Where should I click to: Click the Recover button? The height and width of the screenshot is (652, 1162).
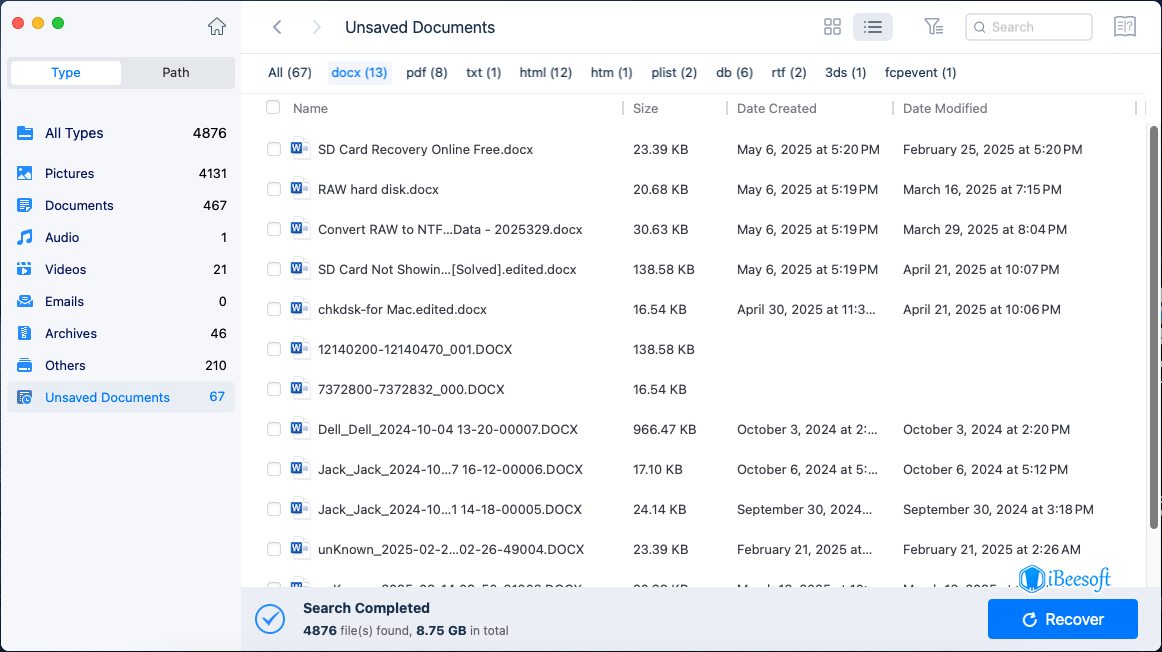pos(1063,619)
